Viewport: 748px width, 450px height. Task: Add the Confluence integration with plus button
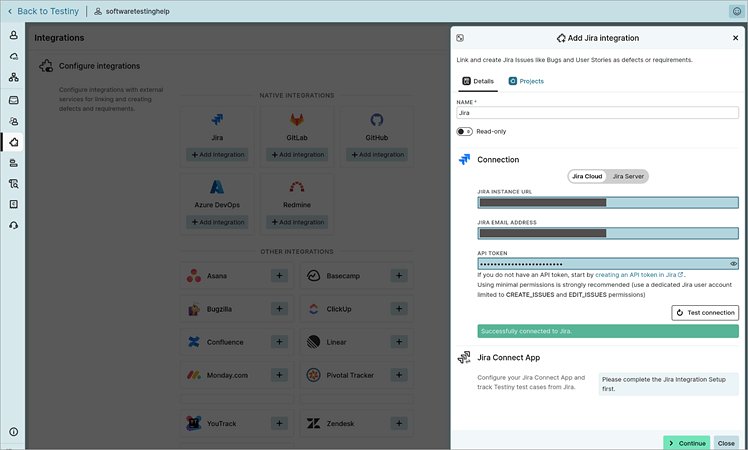pos(279,342)
